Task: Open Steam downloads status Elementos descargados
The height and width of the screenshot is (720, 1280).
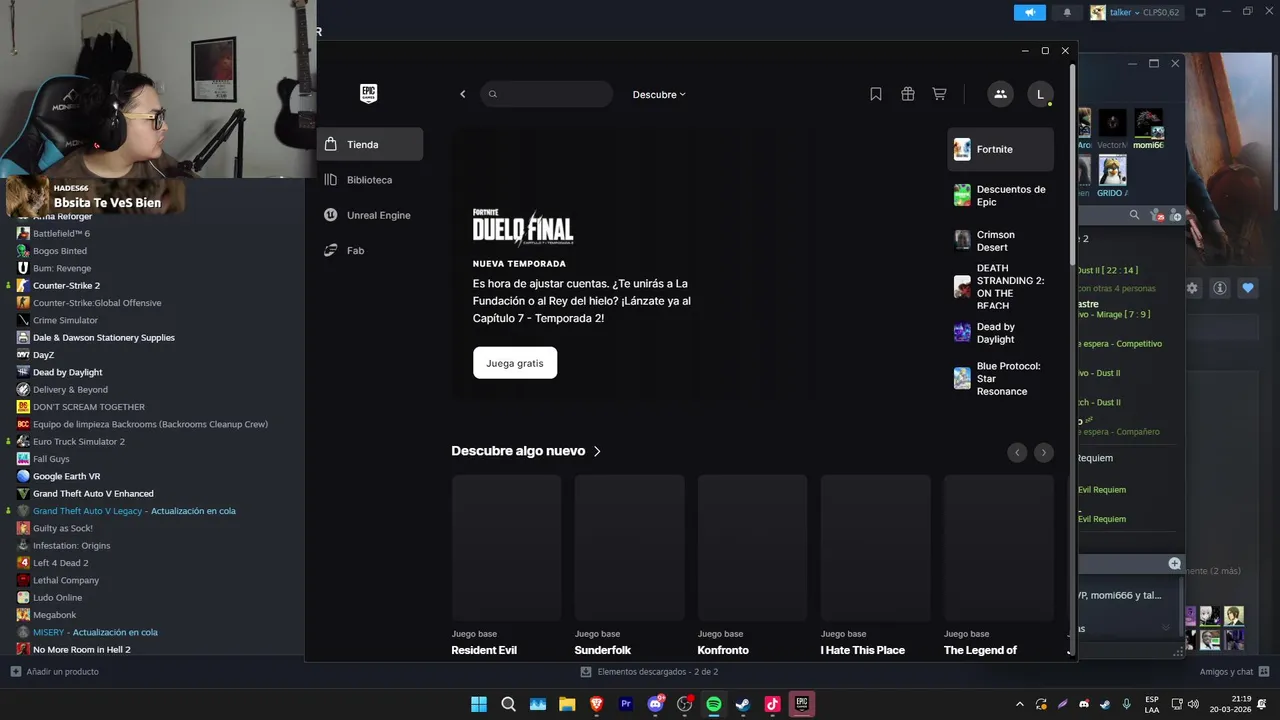Action: point(649,672)
